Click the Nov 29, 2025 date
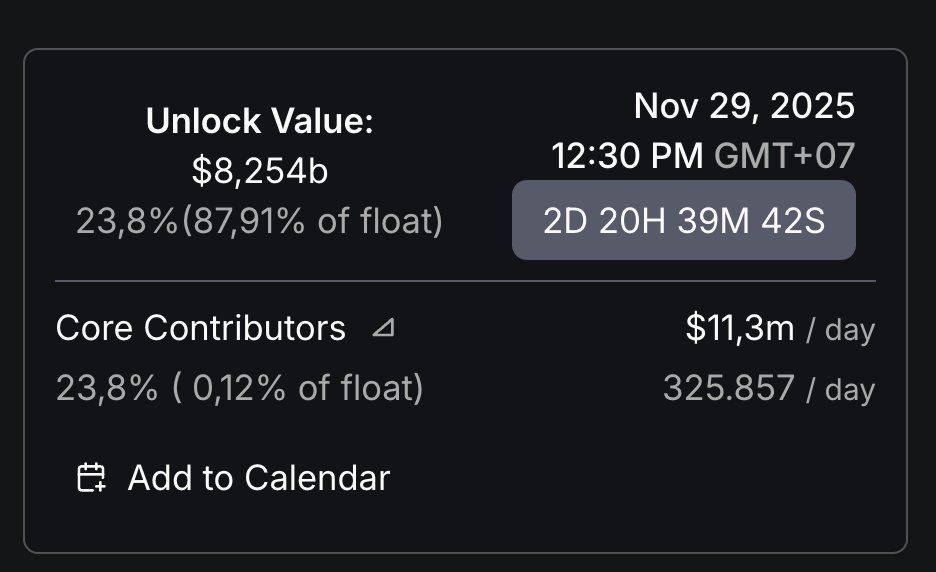This screenshot has height=572, width=936. point(744,106)
